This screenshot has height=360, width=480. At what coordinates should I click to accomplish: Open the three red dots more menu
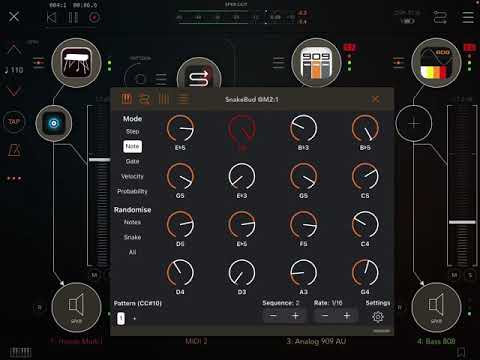pos(14,178)
